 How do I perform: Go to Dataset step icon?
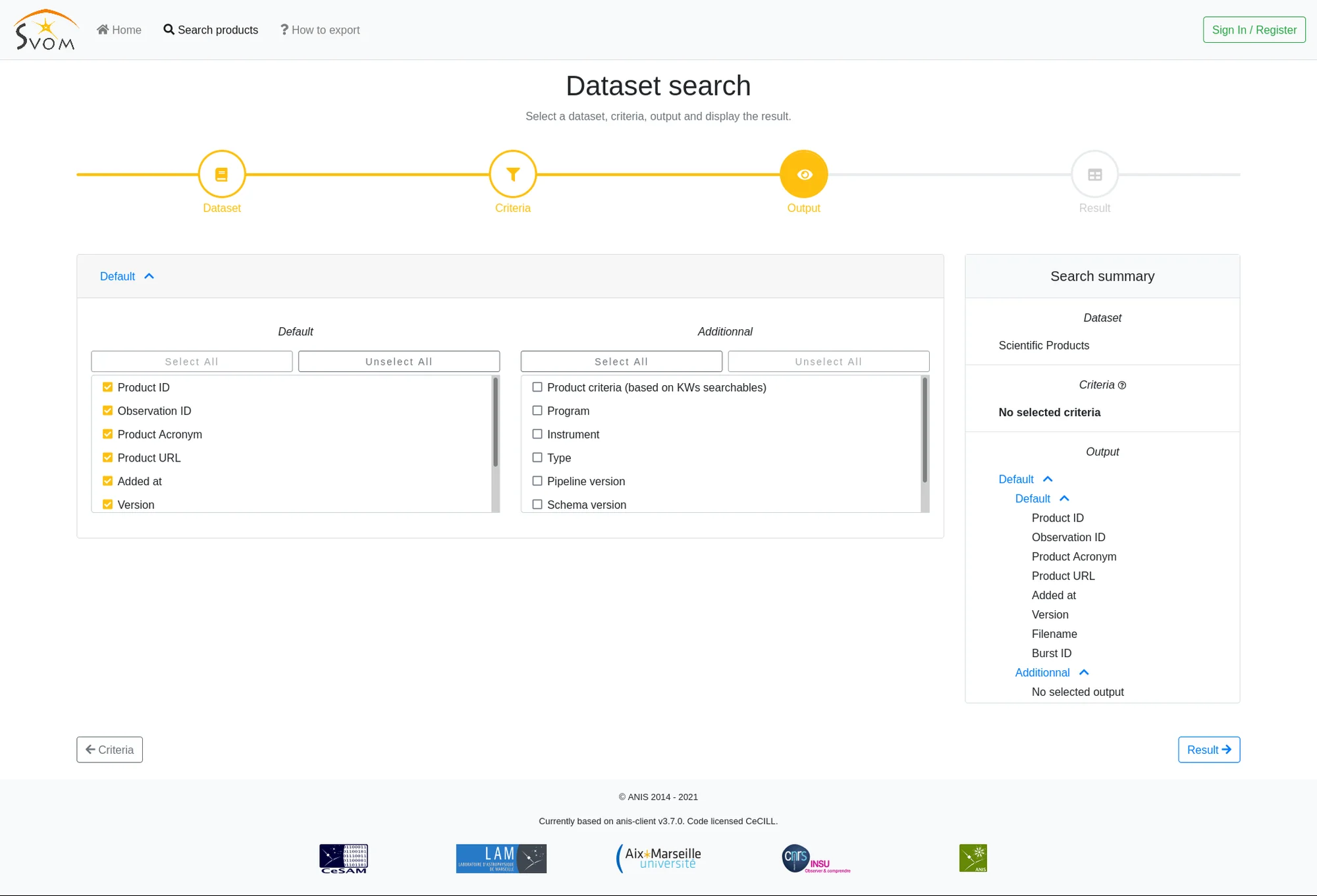pos(222,174)
